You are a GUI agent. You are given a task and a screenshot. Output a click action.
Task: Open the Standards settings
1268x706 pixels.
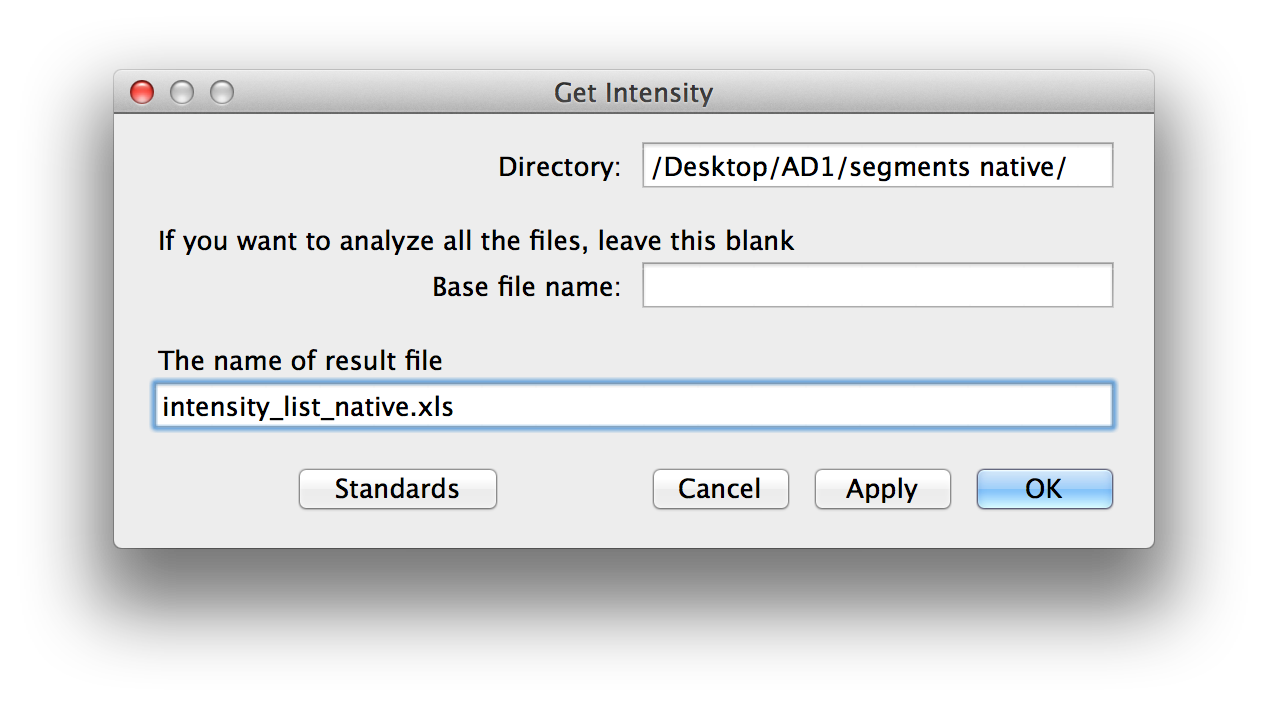pos(397,489)
